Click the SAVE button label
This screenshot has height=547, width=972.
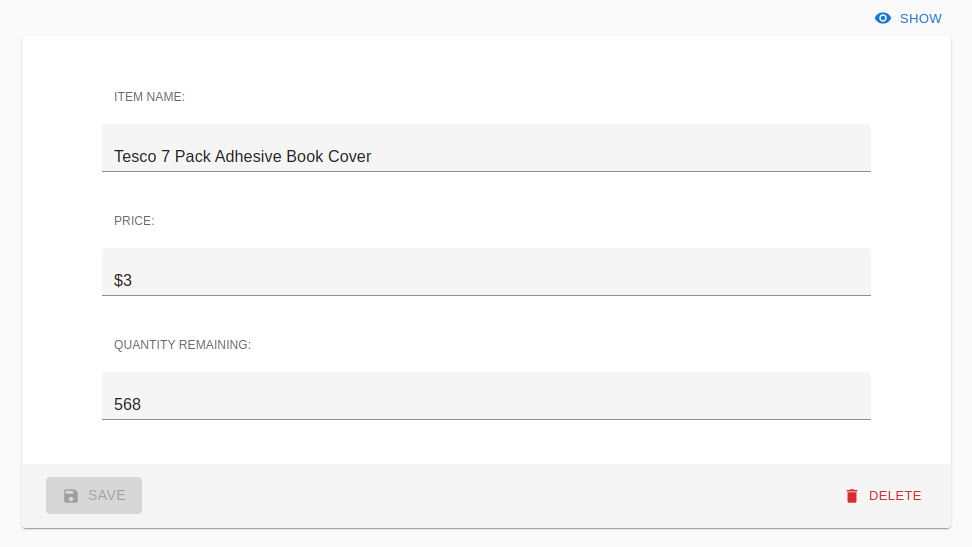[x=107, y=496]
